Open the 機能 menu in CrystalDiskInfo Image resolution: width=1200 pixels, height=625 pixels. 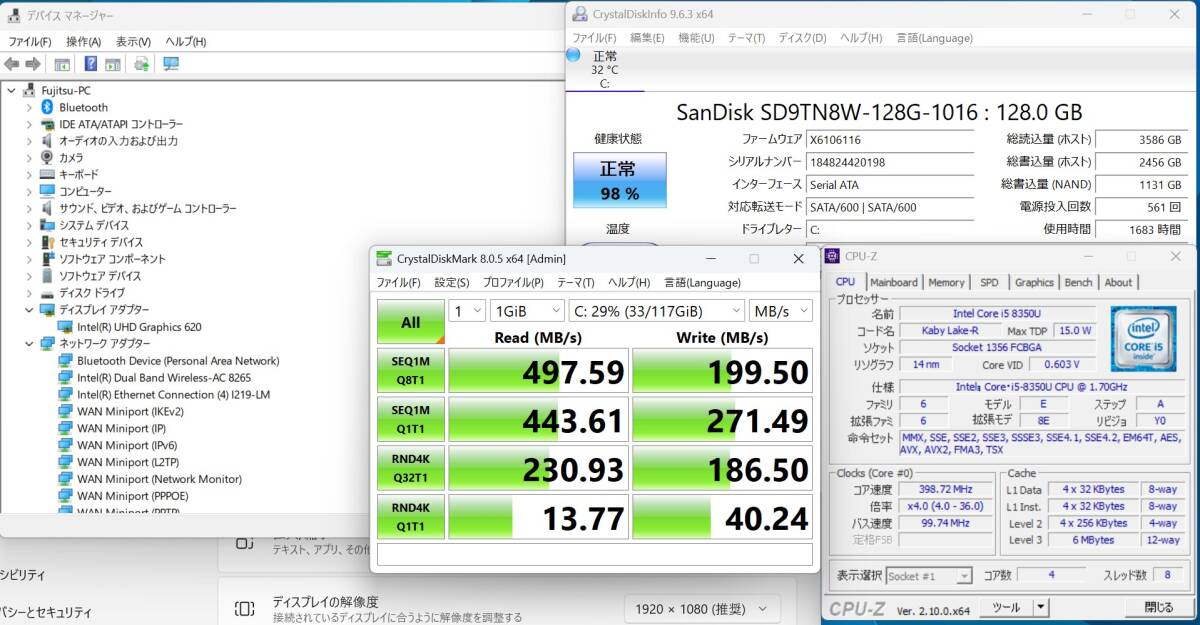pyautogui.click(x=691, y=37)
